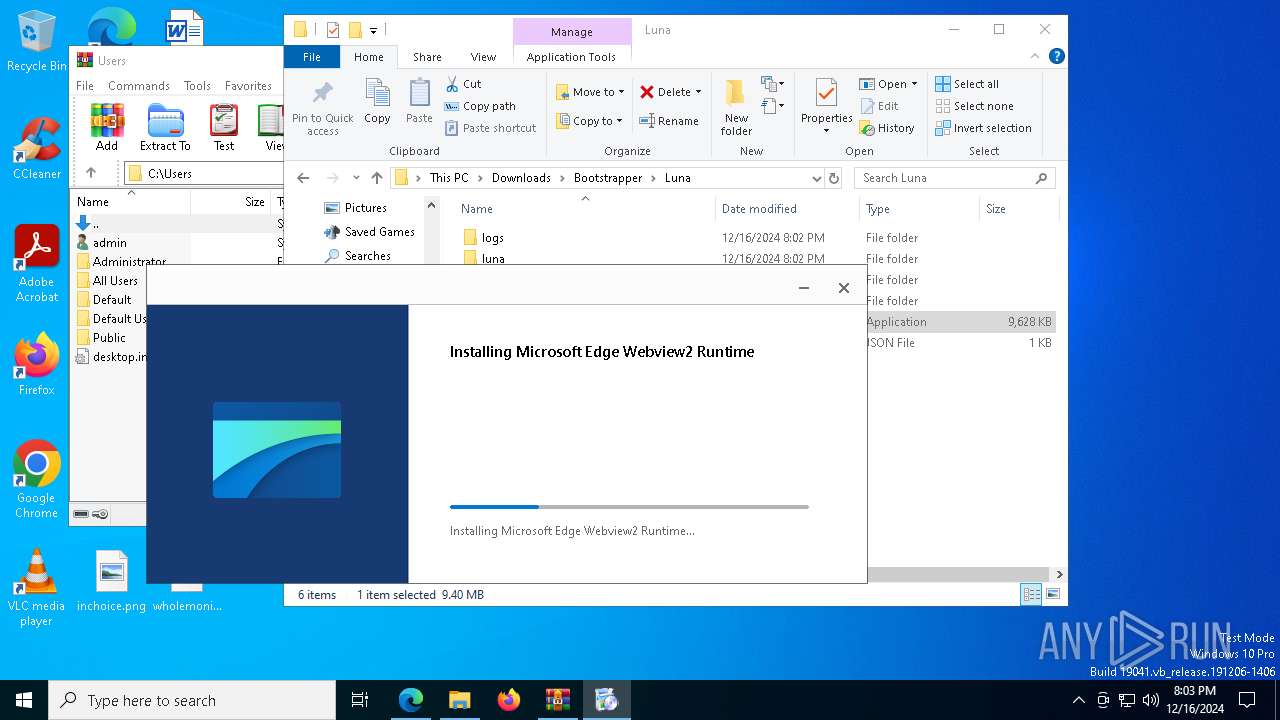Screen dimensions: 1280x720
Task: Click Extract To in WinRAR toolbar
Action: coord(165,127)
